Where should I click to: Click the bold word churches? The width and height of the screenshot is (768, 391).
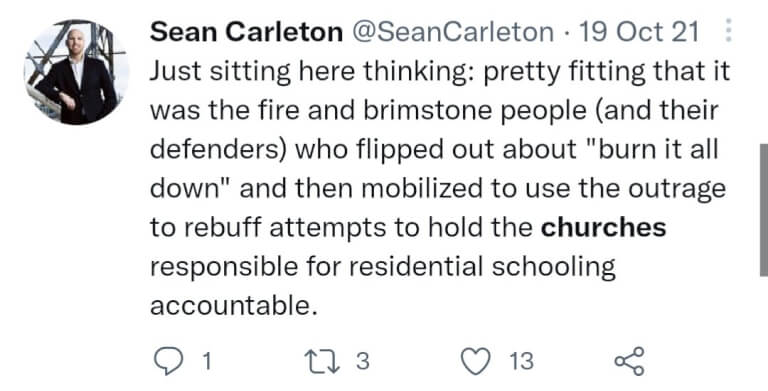tap(603, 227)
